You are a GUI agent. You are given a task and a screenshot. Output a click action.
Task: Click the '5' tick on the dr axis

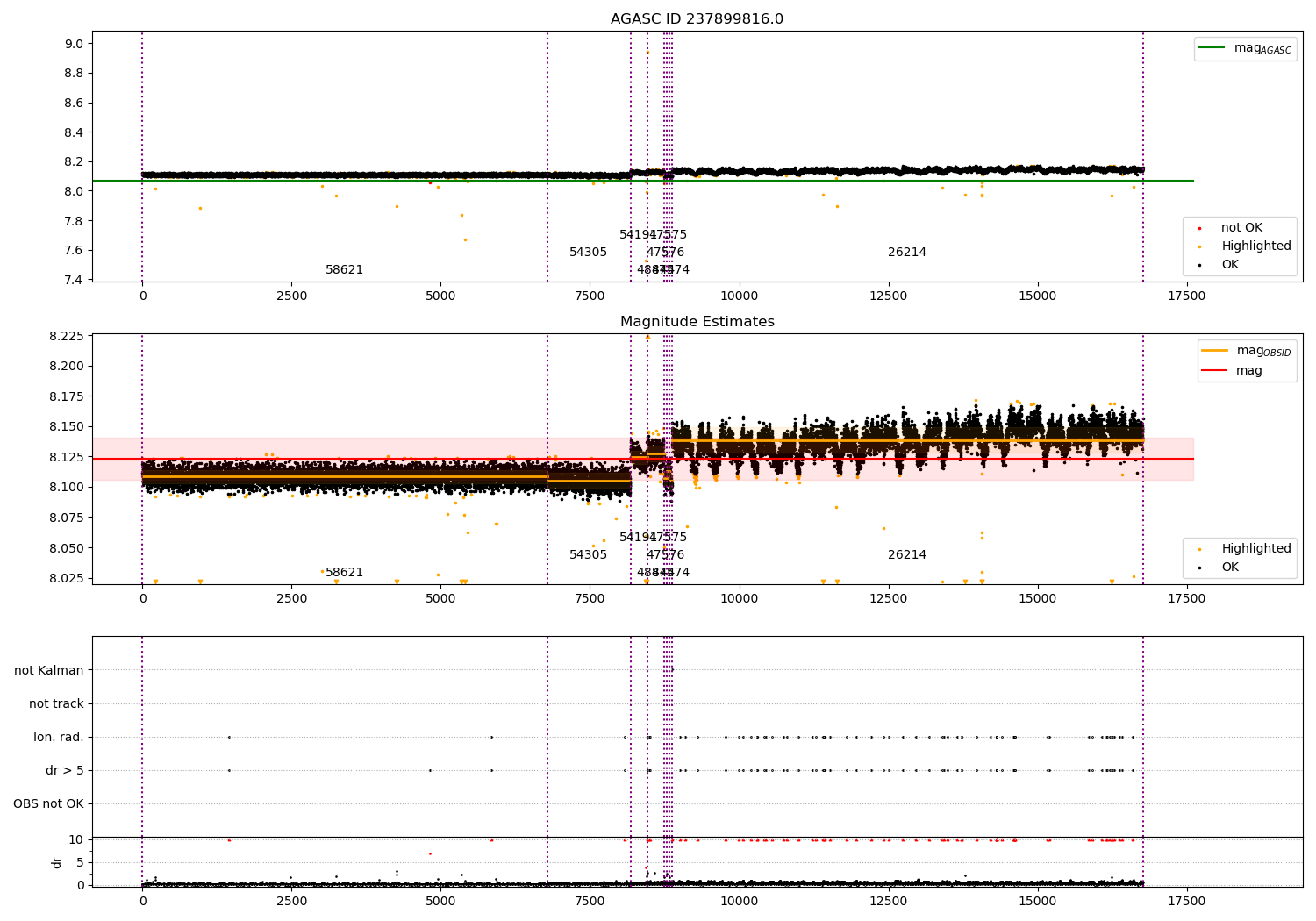click(x=80, y=862)
